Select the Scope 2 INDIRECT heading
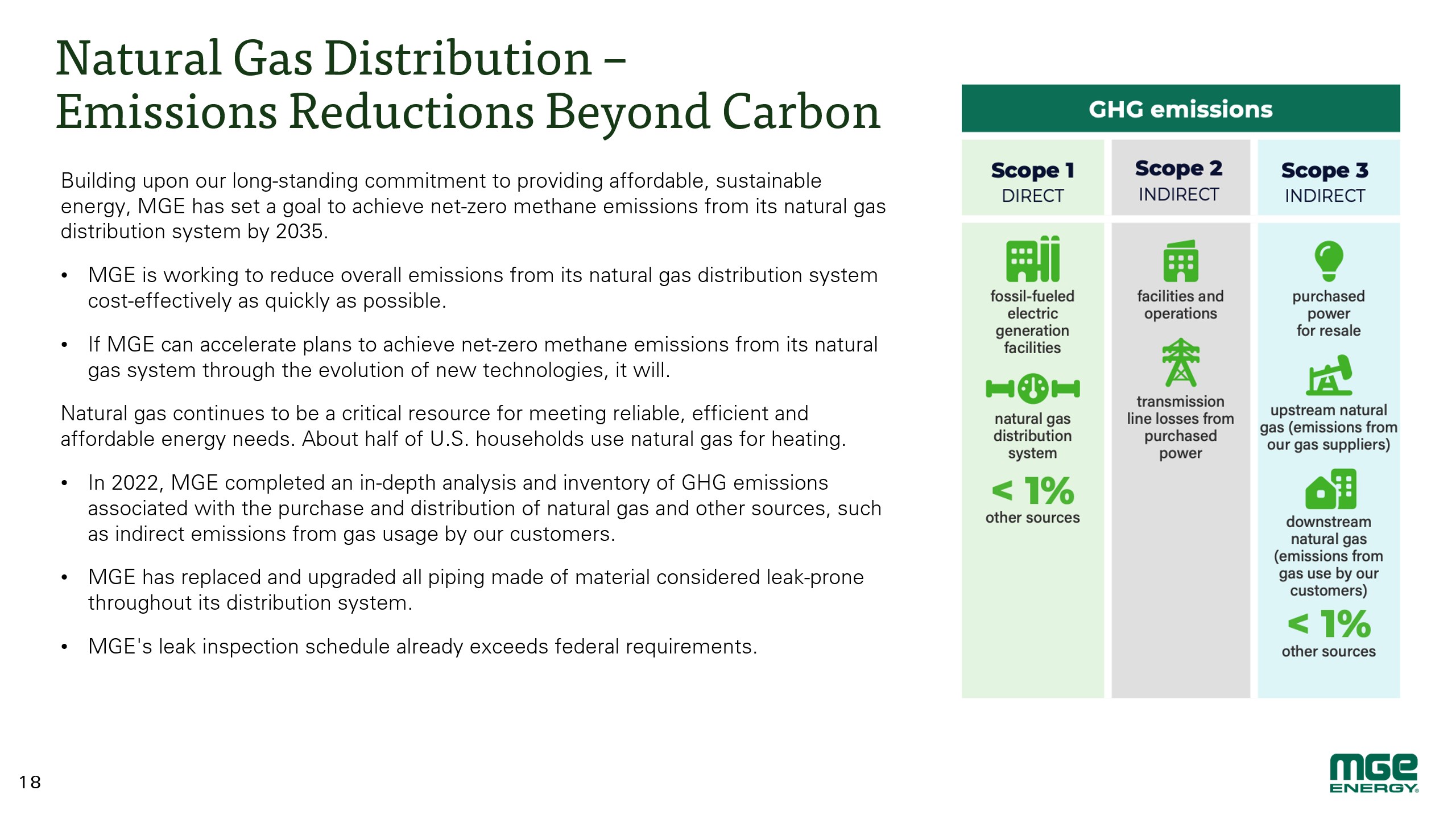The height and width of the screenshot is (819, 1456). tap(1179, 180)
